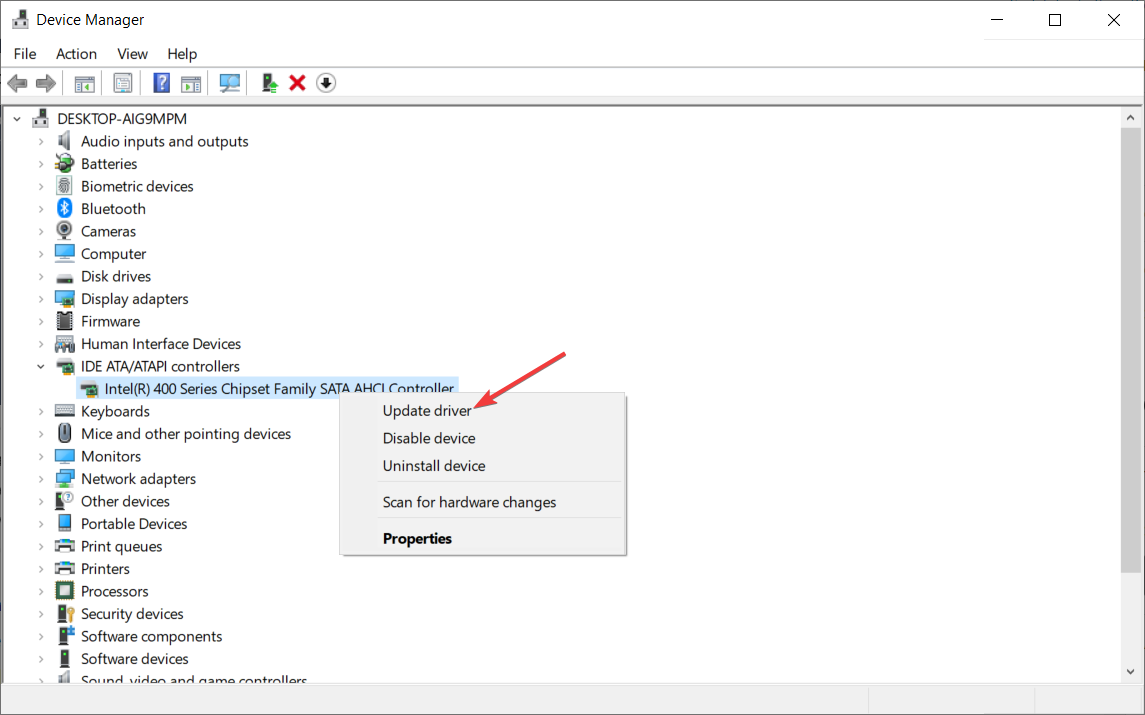The width and height of the screenshot is (1145, 715).
Task: Click the Back arrow toolbar icon
Action: pyautogui.click(x=18, y=83)
